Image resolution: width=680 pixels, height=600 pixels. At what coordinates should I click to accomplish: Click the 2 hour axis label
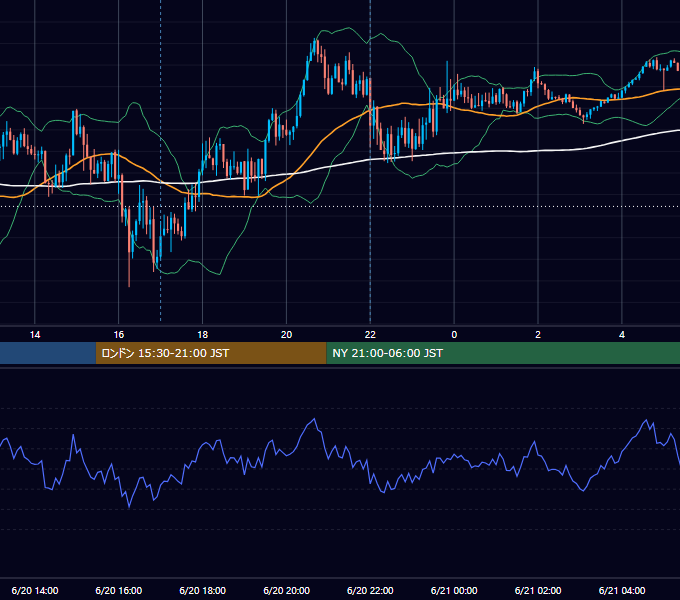click(538, 335)
